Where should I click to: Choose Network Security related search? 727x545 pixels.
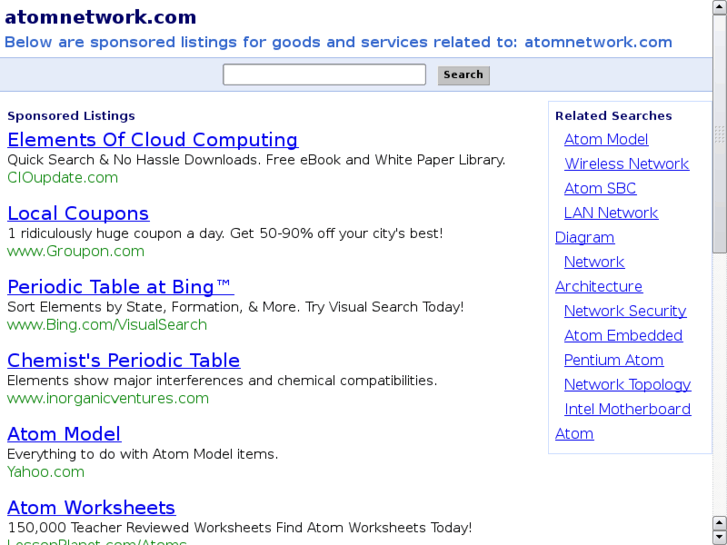pyautogui.click(x=625, y=311)
